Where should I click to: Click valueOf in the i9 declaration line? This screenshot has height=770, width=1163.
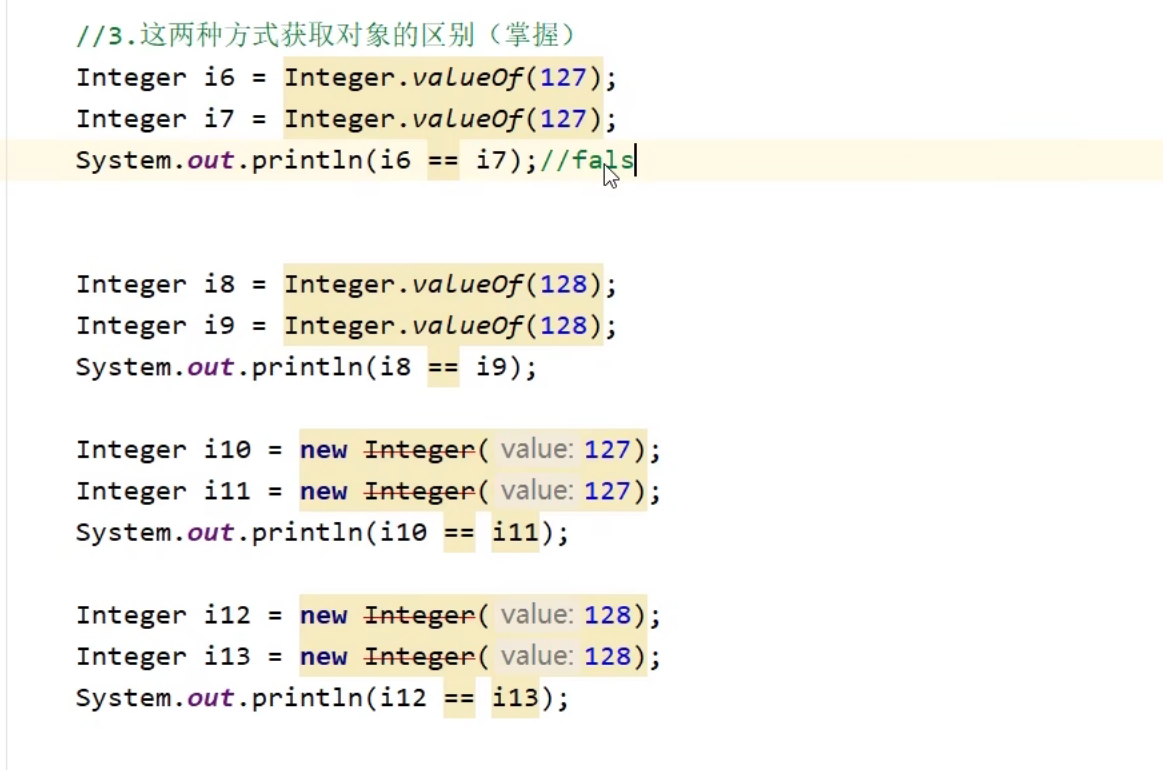(x=467, y=326)
